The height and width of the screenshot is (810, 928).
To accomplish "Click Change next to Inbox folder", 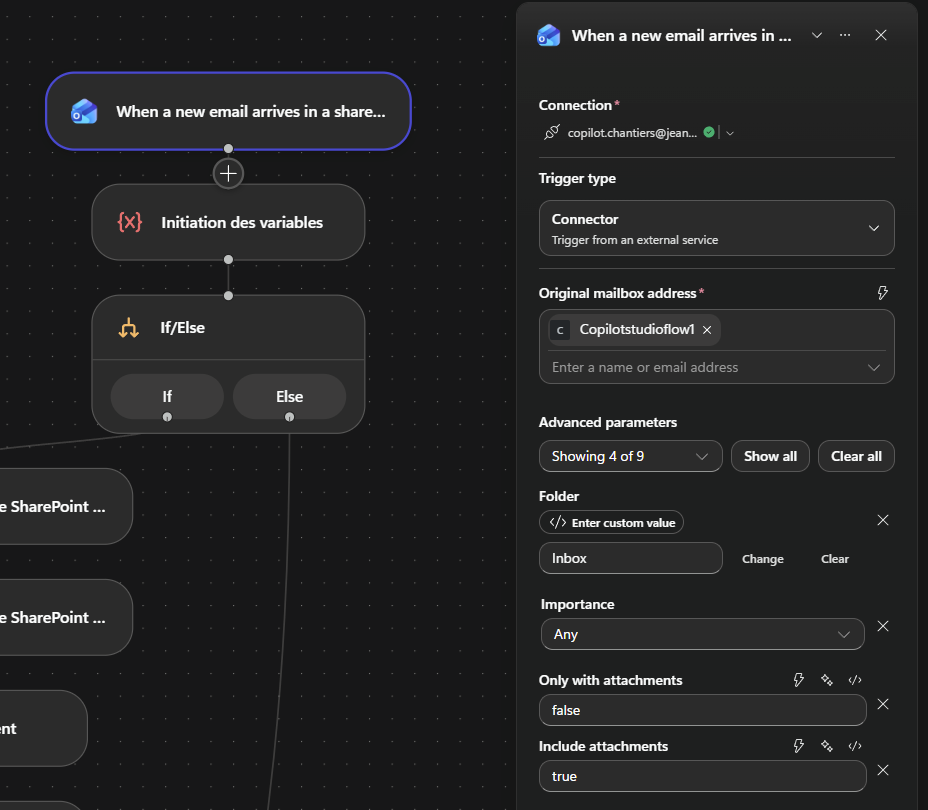I will (x=763, y=559).
